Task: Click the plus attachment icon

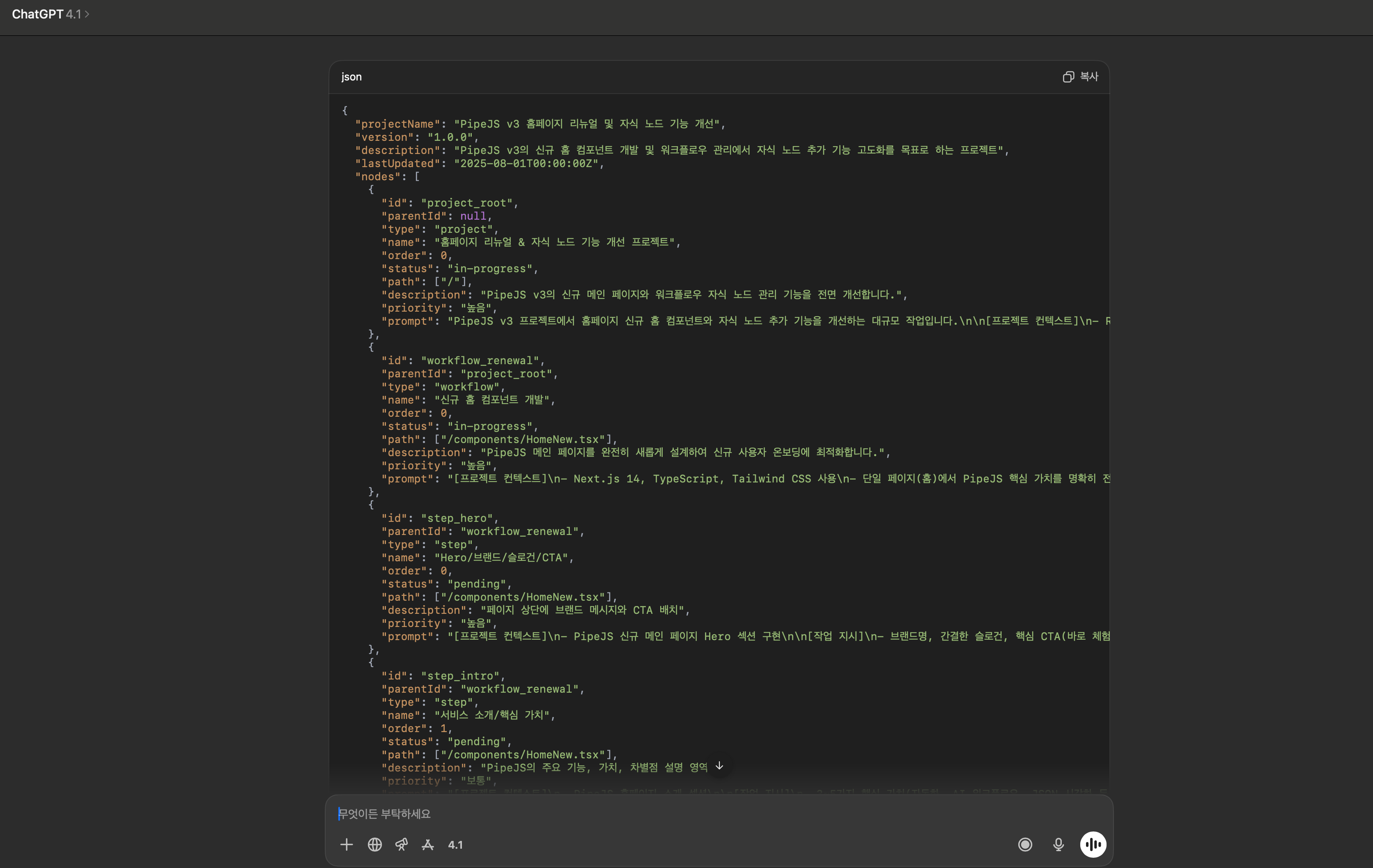Action: (346, 845)
